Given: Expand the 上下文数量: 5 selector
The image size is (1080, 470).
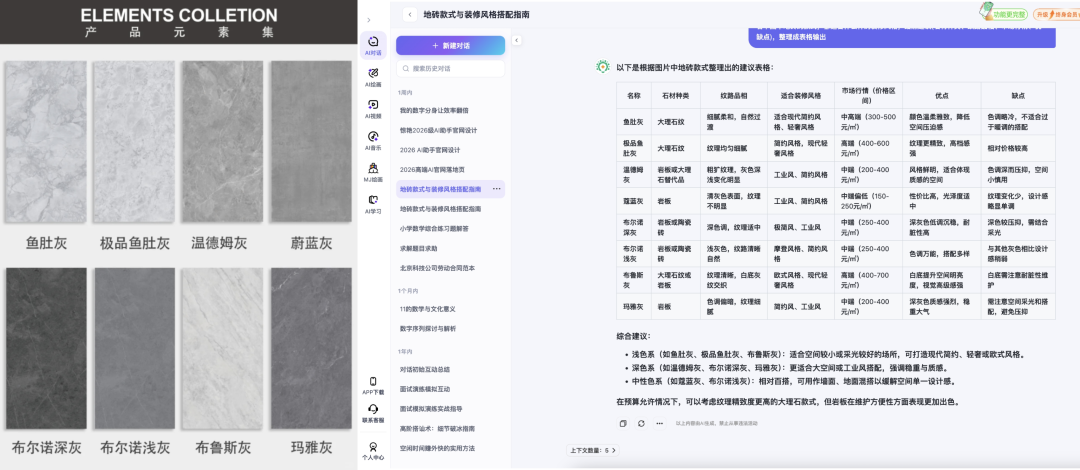Looking at the screenshot, I should (x=593, y=451).
